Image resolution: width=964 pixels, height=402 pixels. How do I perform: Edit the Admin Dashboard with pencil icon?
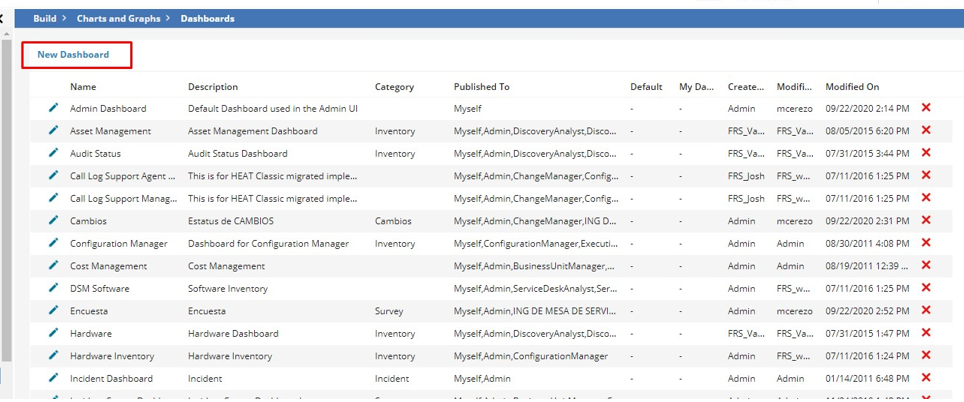tap(53, 108)
